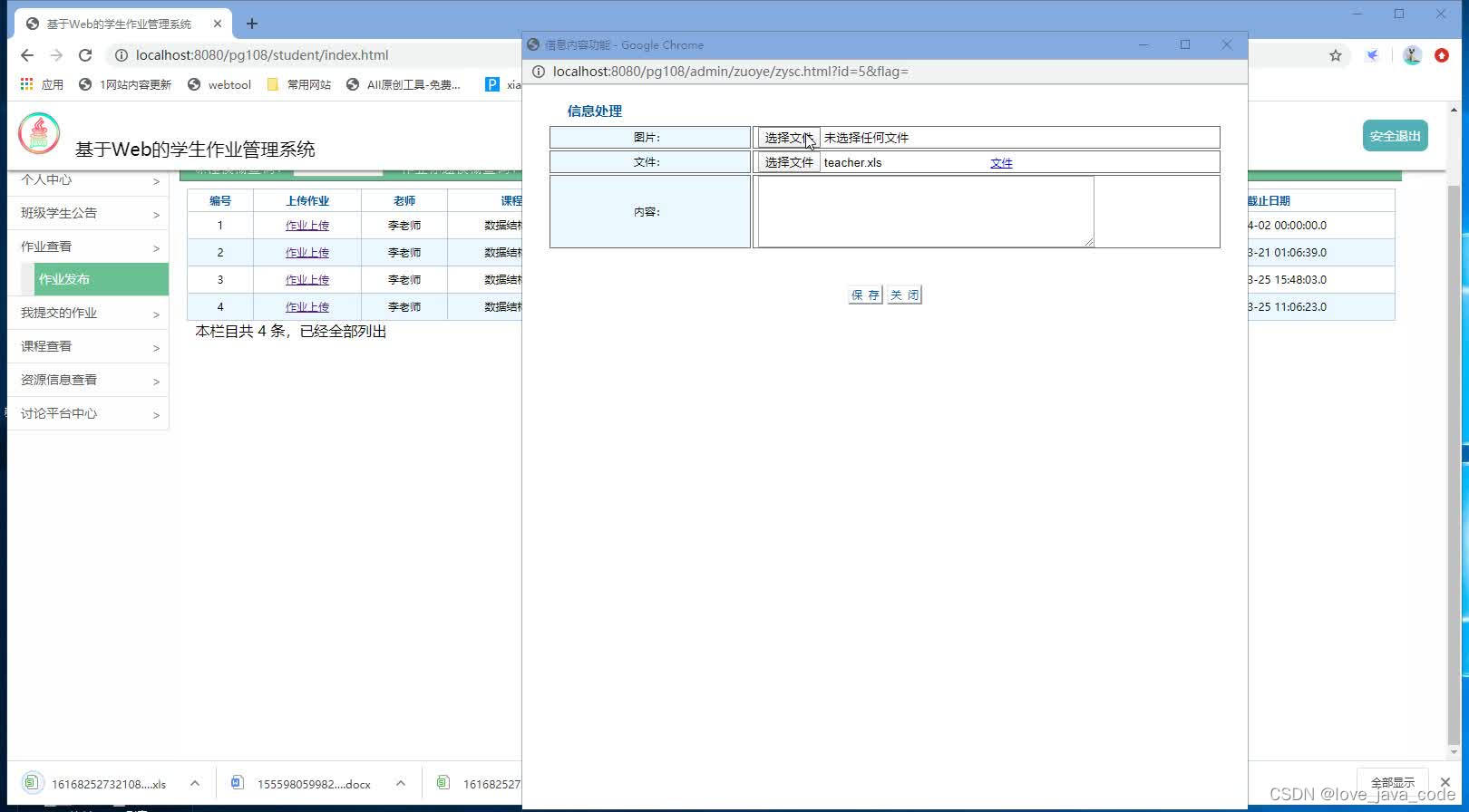This screenshot has width=1469, height=812.
Task: Click the site info icon in main address bar
Action: [x=121, y=55]
